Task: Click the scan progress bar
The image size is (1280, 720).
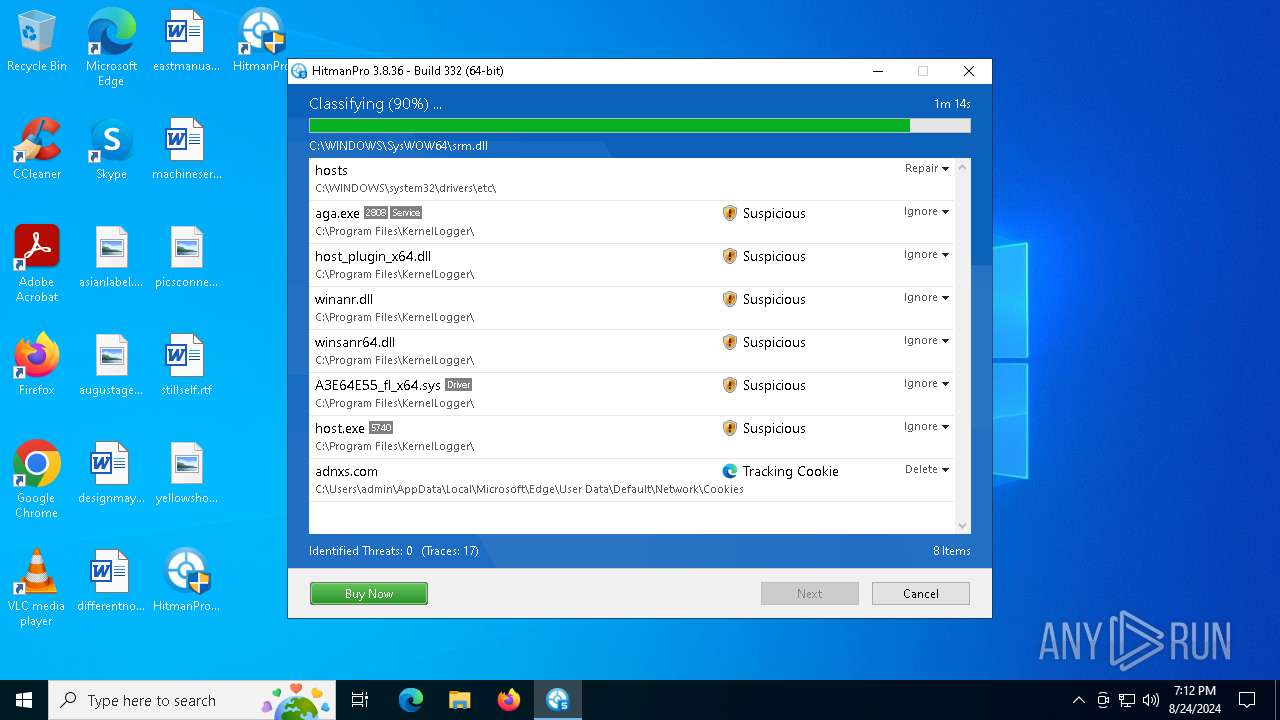Action: point(640,126)
